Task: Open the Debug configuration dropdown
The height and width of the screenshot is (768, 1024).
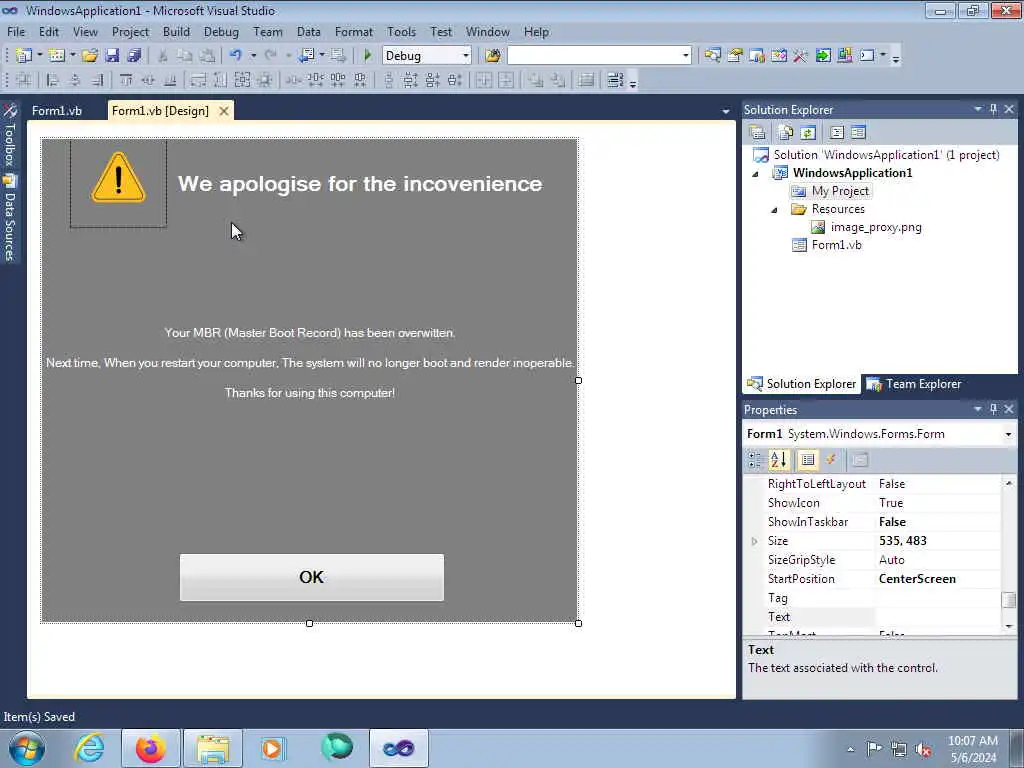Action: click(x=466, y=56)
